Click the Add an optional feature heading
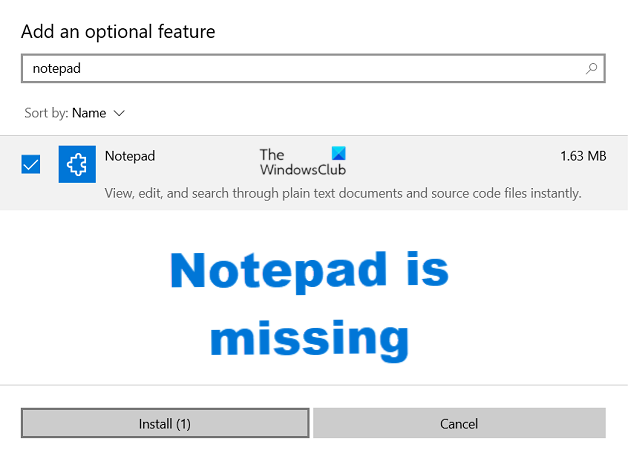Image resolution: width=628 pixels, height=459 pixels. (118, 31)
